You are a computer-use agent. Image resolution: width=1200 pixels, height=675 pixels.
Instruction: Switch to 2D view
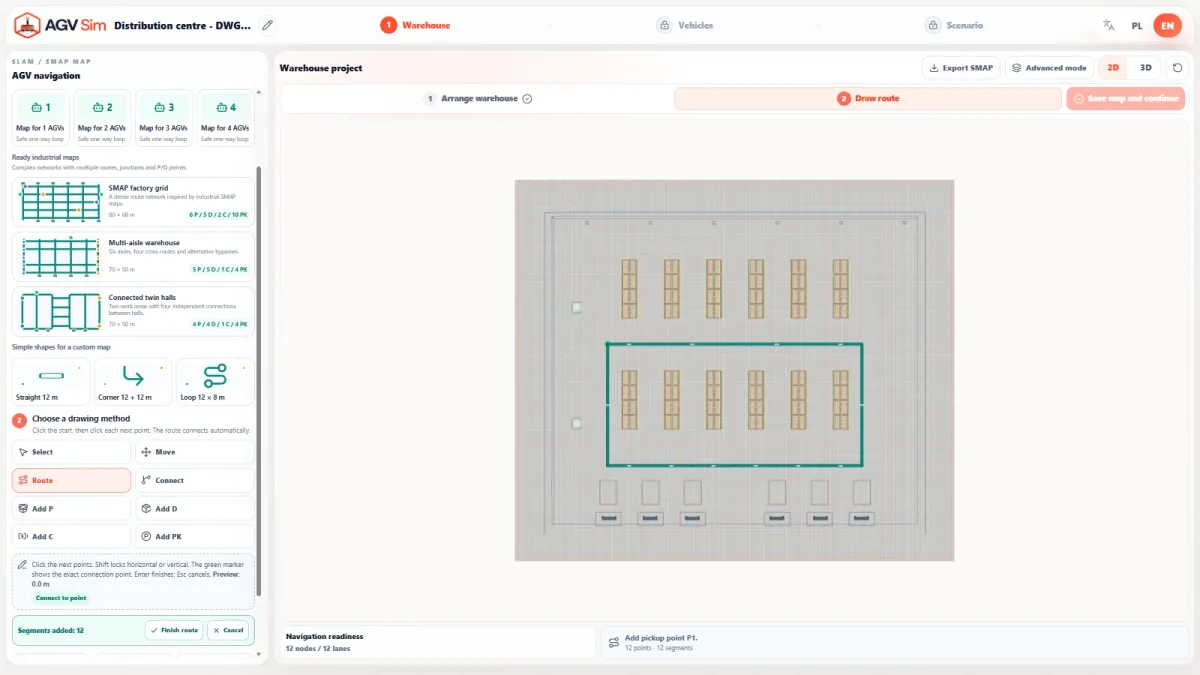coord(1113,68)
